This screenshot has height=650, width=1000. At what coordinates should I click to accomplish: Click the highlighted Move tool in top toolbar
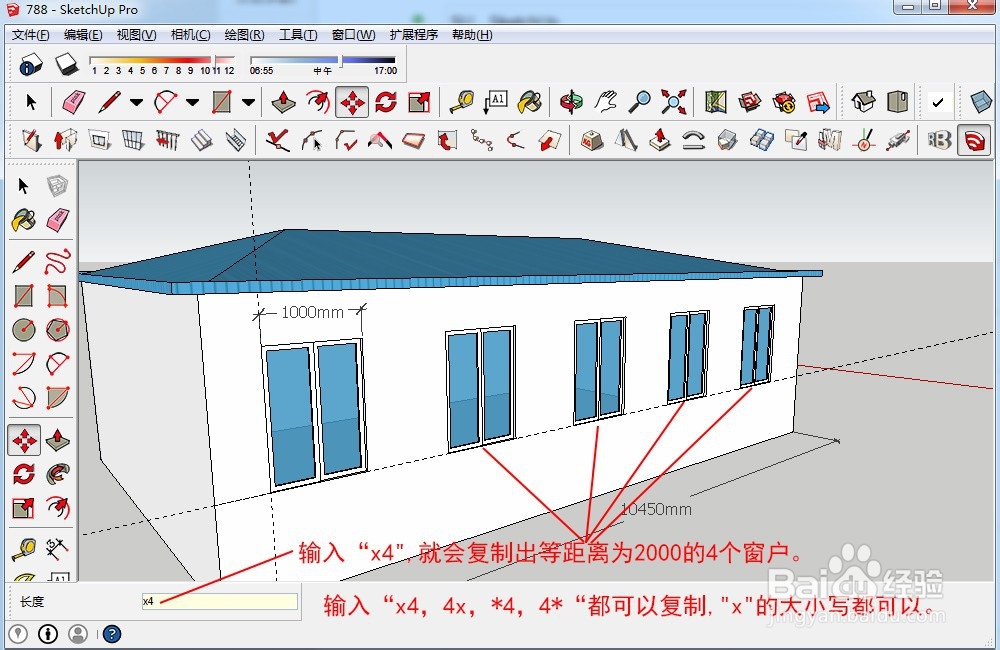pyautogui.click(x=352, y=102)
